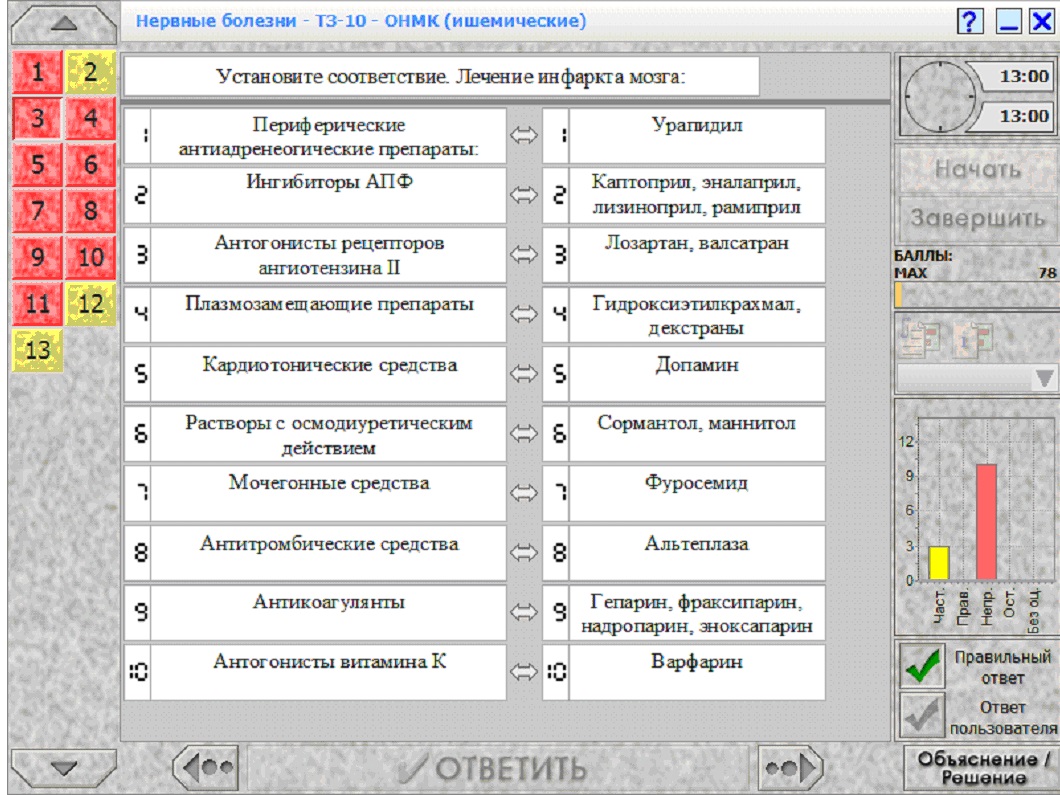Open yellow question 13 tile
1060x795 pixels.
pyautogui.click(x=37, y=350)
